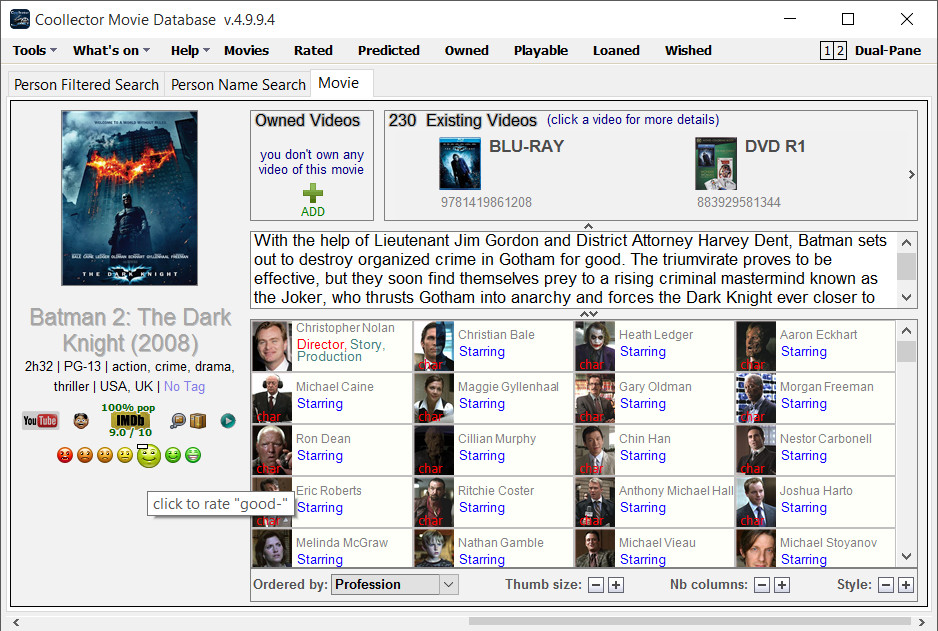This screenshot has width=938, height=631.
Task: Open the Loaned list
Action: (616, 51)
